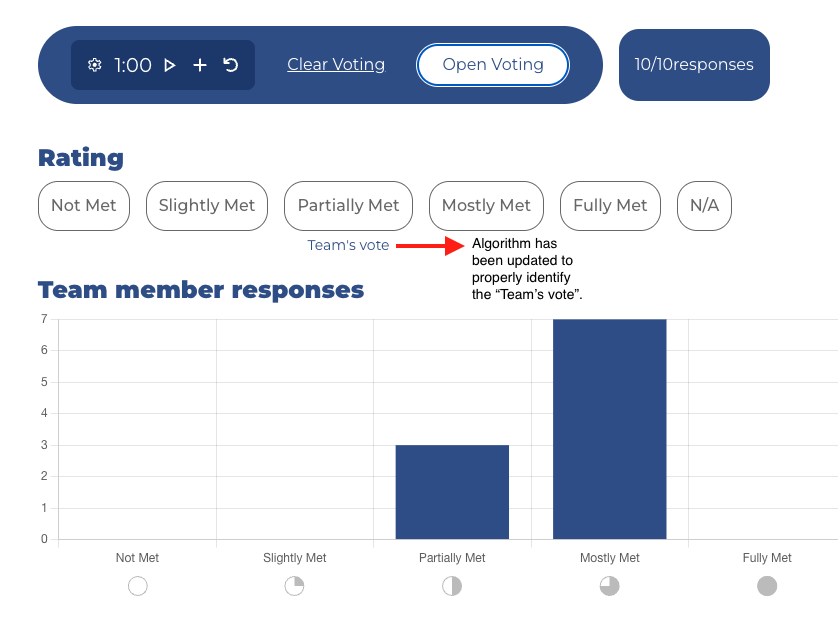The height and width of the screenshot is (620, 838).
Task: Choose the Partially Met rating
Action: point(348,206)
